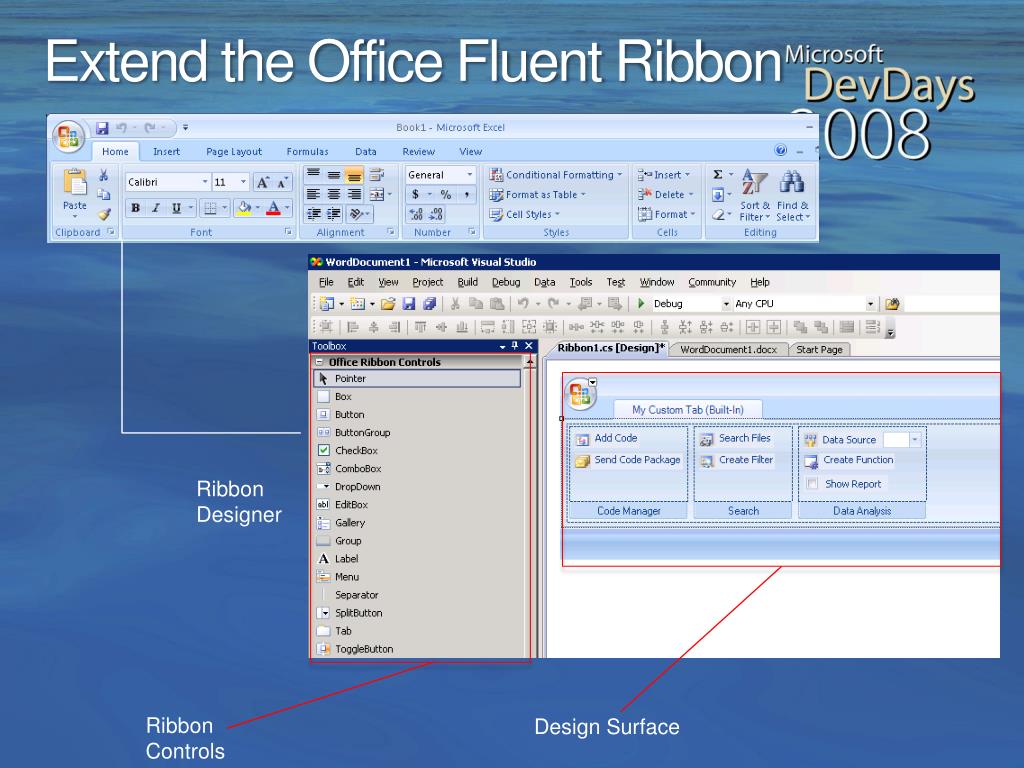Screen dimensions: 1024x768
Task: Open the Data Source combo box
Action: [x=915, y=440]
